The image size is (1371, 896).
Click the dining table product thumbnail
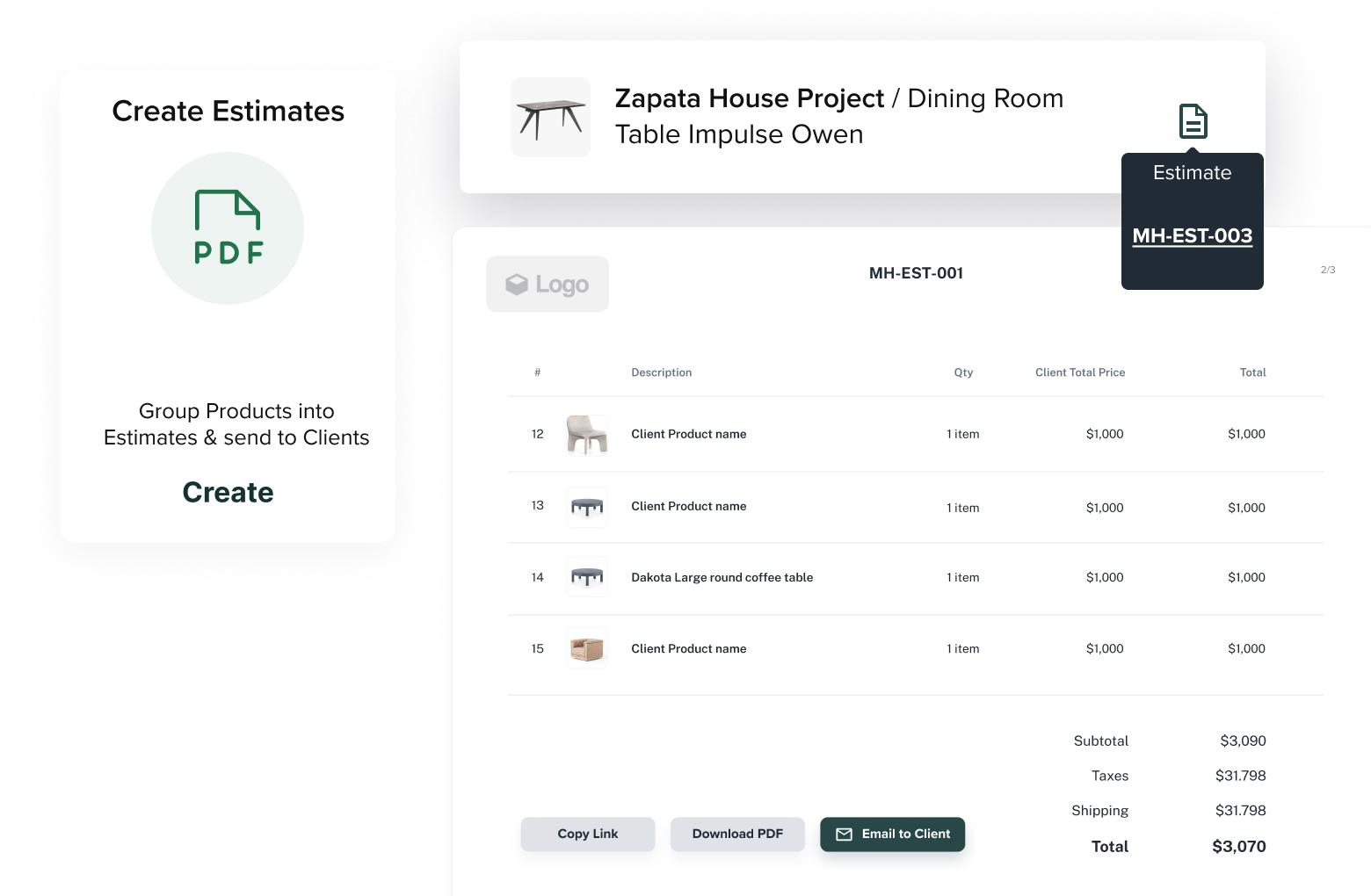pos(550,117)
